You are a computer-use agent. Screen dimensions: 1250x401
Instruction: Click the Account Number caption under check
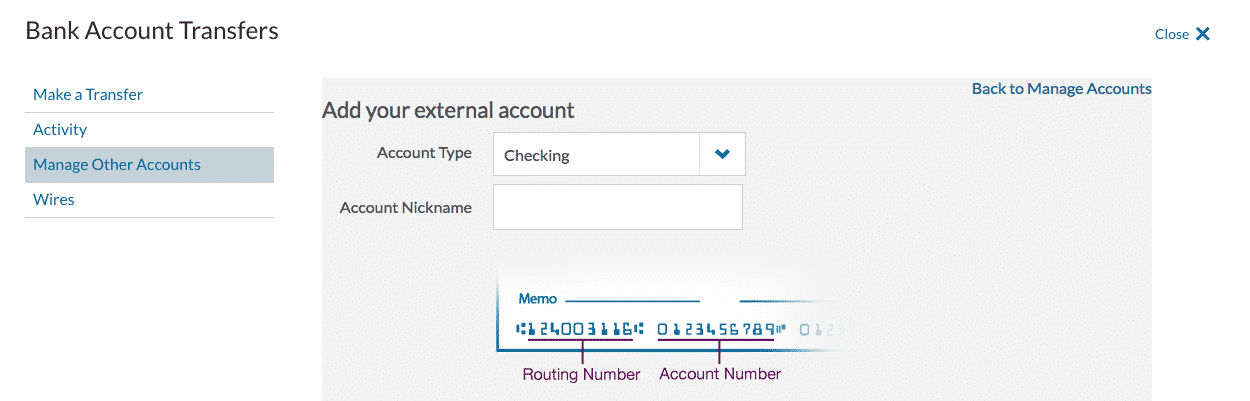click(720, 374)
